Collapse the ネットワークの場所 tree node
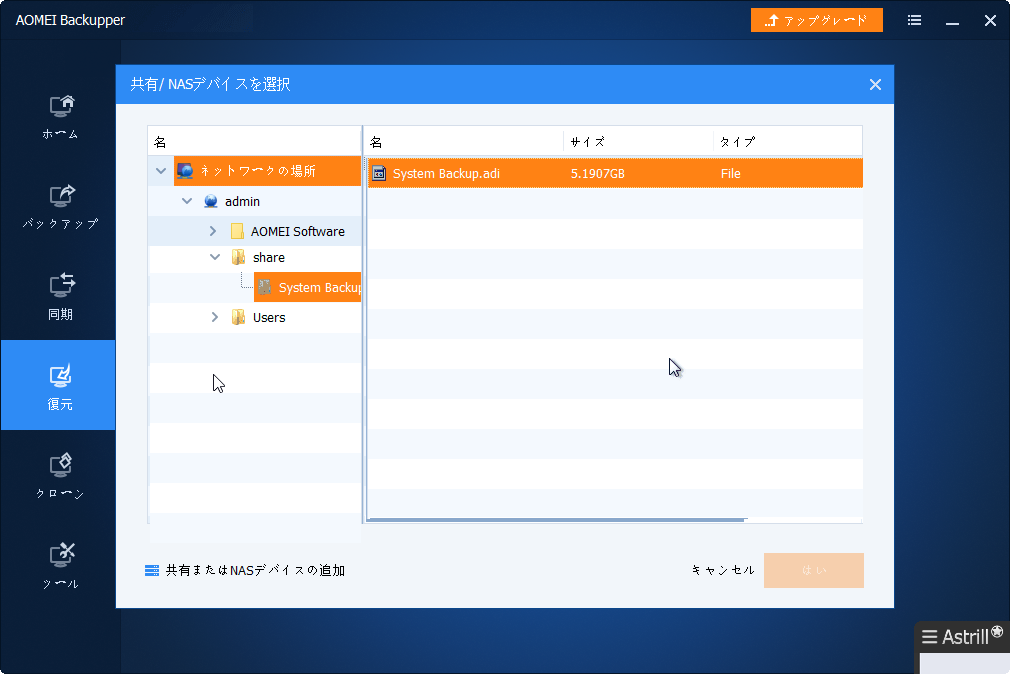Image resolution: width=1010 pixels, height=674 pixels. [161, 171]
